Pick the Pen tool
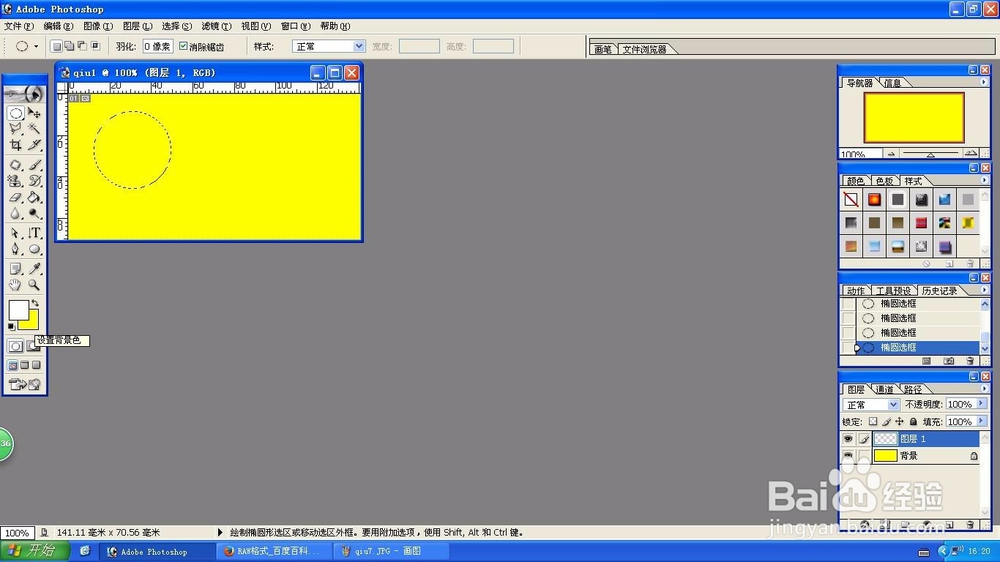The height and width of the screenshot is (562, 1000). click(16, 249)
